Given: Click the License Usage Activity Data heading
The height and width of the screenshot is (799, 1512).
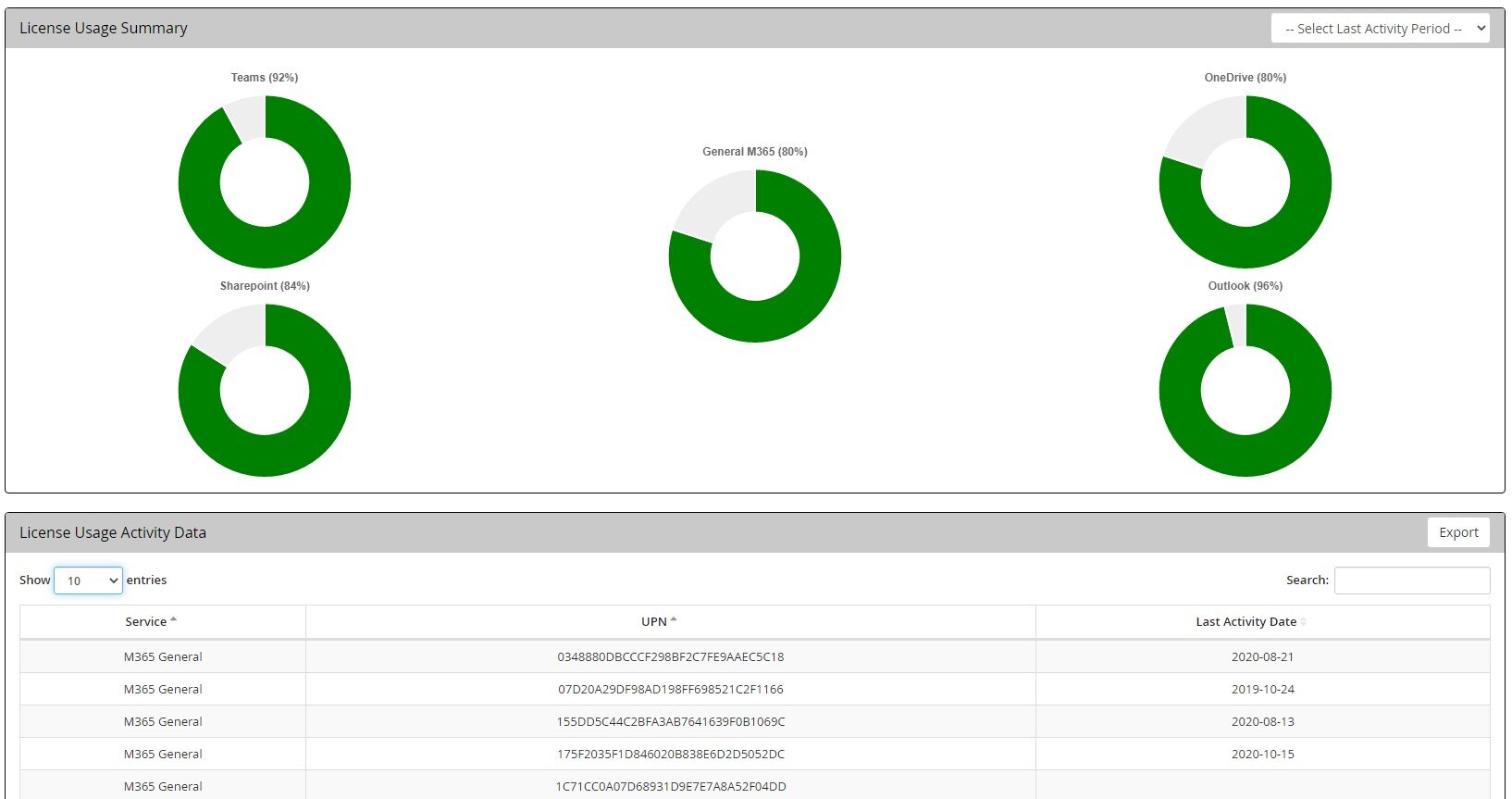Looking at the screenshot, I should (113, 532).
